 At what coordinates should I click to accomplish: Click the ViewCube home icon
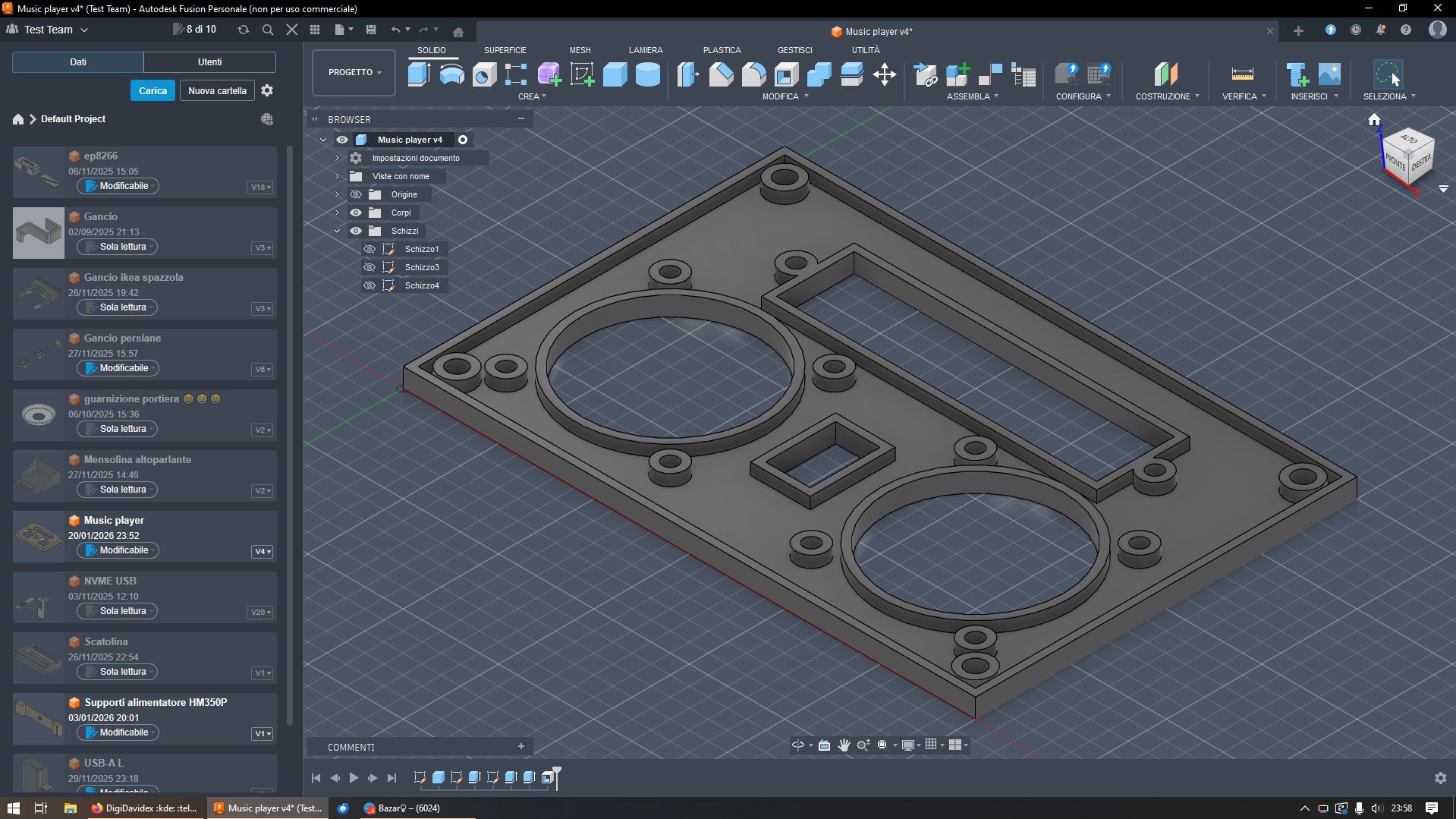click(1374, 120)
